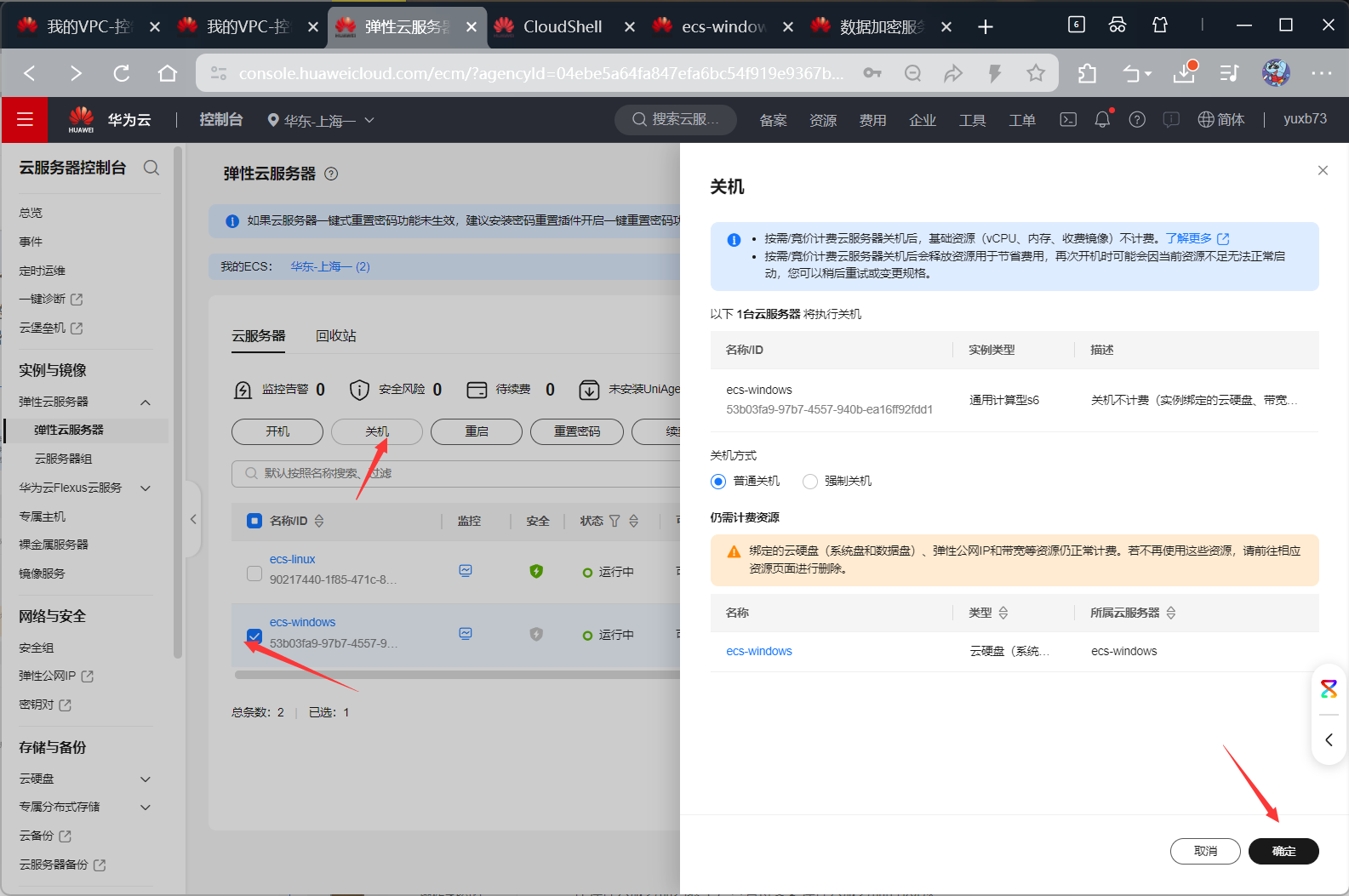Sort by 名称/ID column
Screen dimensions: 1349x896
[x=319, y=521]
